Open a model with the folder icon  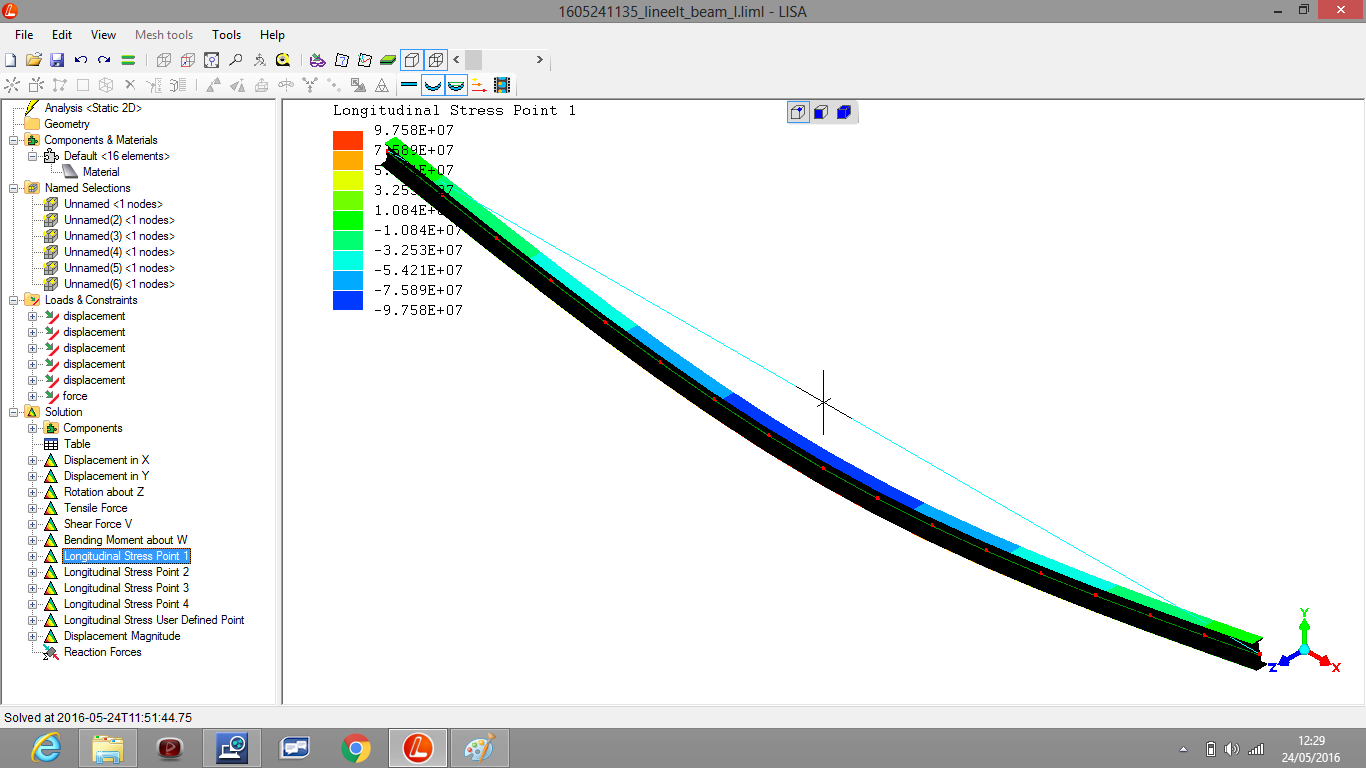(x=33, y=60)
